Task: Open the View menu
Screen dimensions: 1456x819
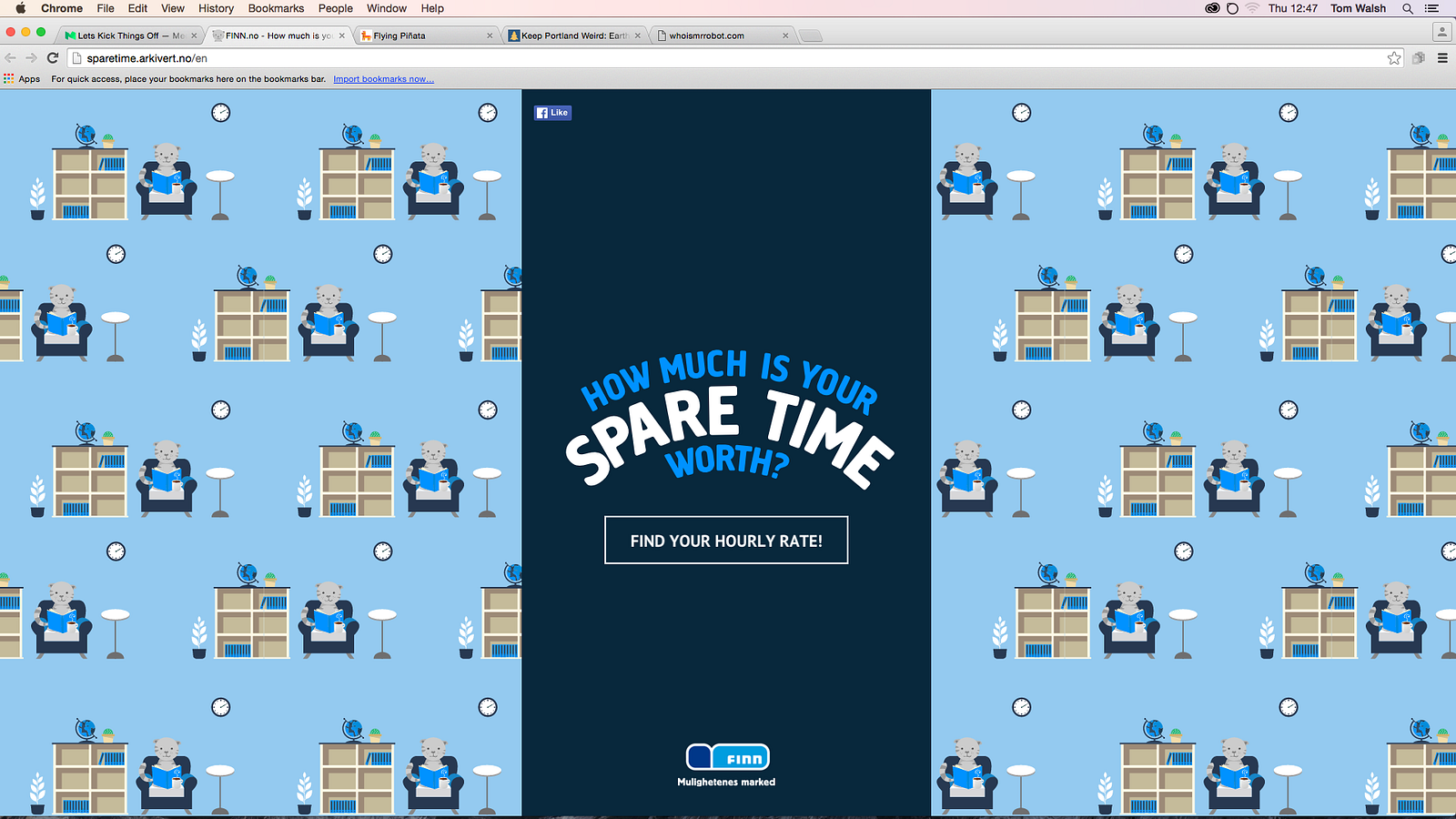Action: pyautogui.click(x=173, y=8)
